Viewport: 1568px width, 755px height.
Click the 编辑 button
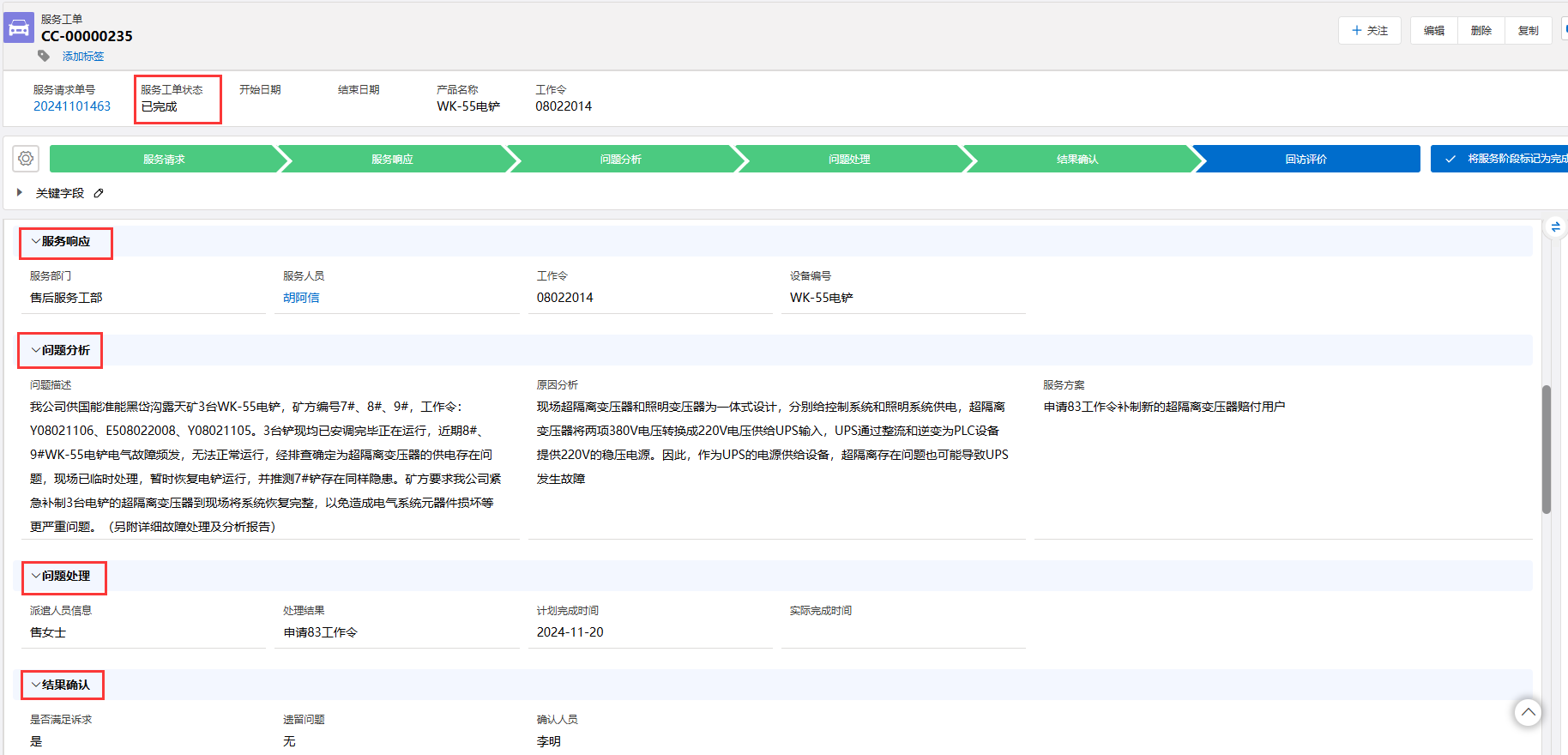1433,30
